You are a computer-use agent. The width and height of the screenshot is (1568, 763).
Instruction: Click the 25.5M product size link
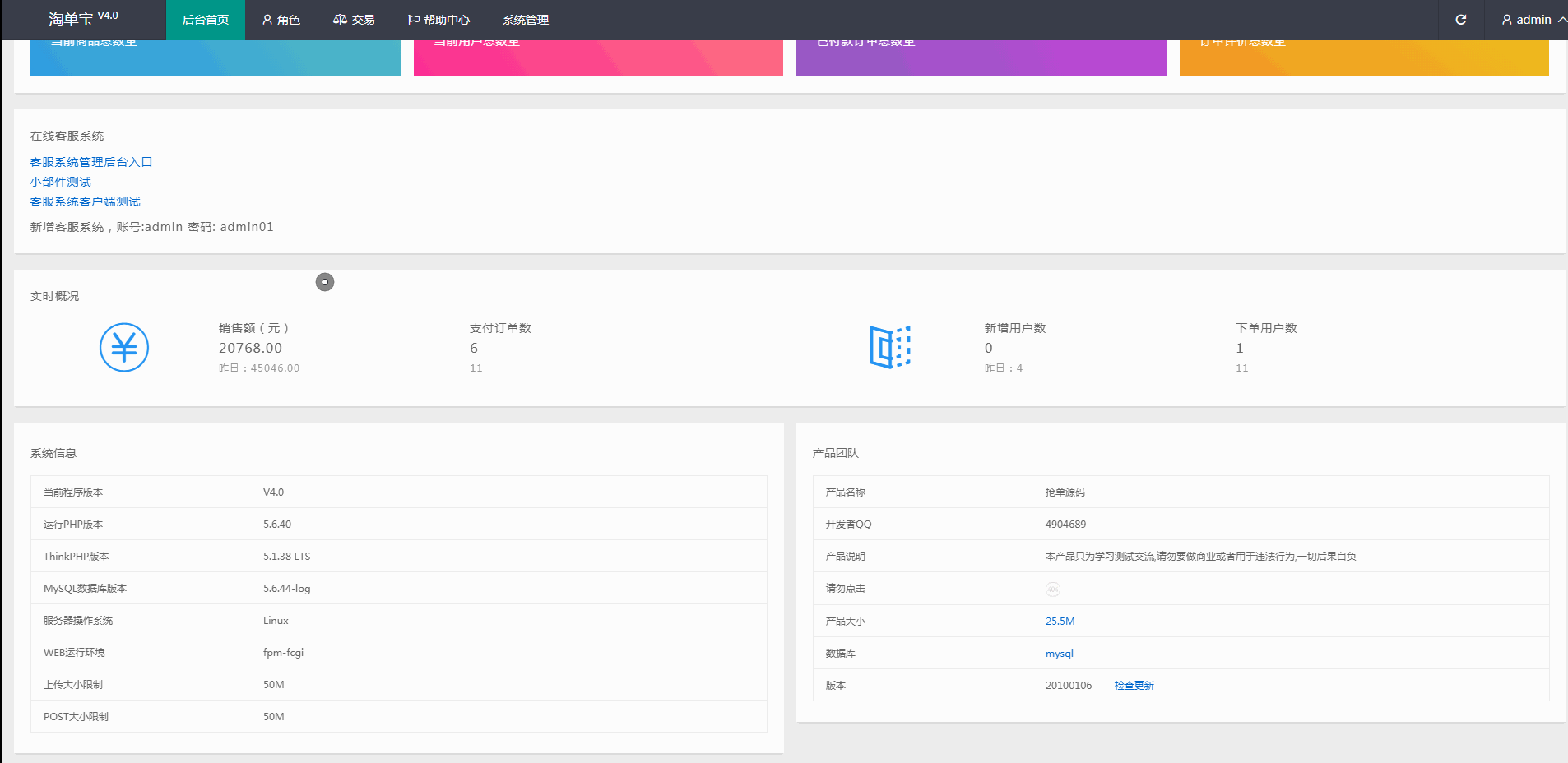click(1060, 621)
